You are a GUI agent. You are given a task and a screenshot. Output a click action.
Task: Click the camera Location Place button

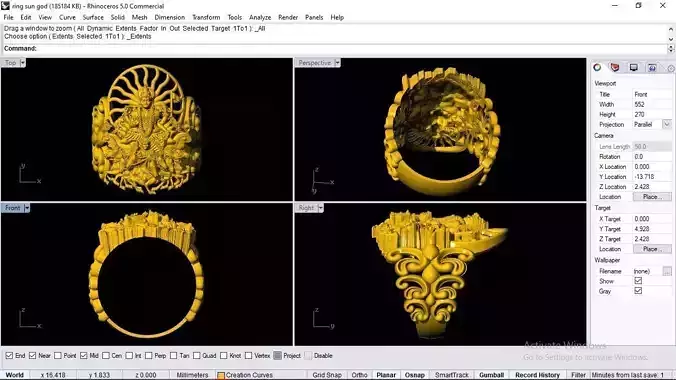(652, 197)
